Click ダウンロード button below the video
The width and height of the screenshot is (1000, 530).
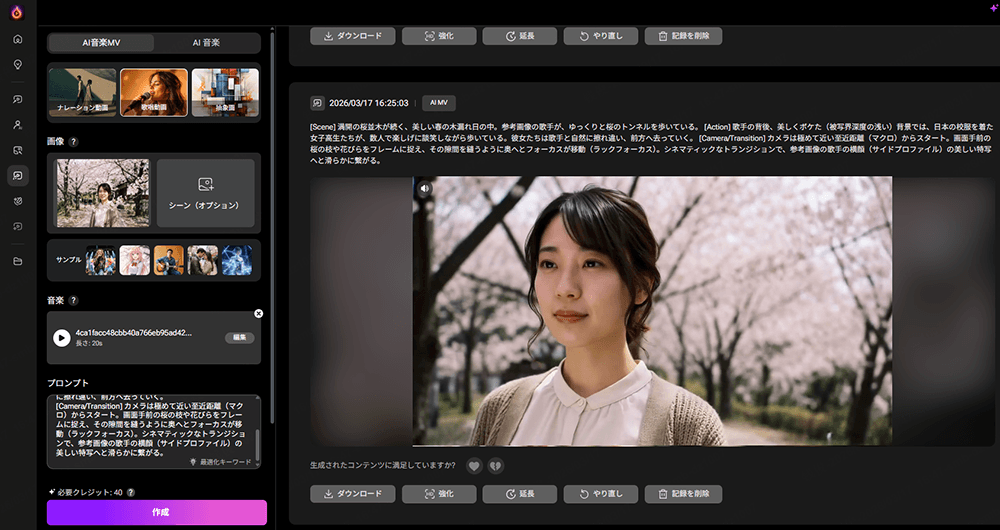(x=352, y=494)
